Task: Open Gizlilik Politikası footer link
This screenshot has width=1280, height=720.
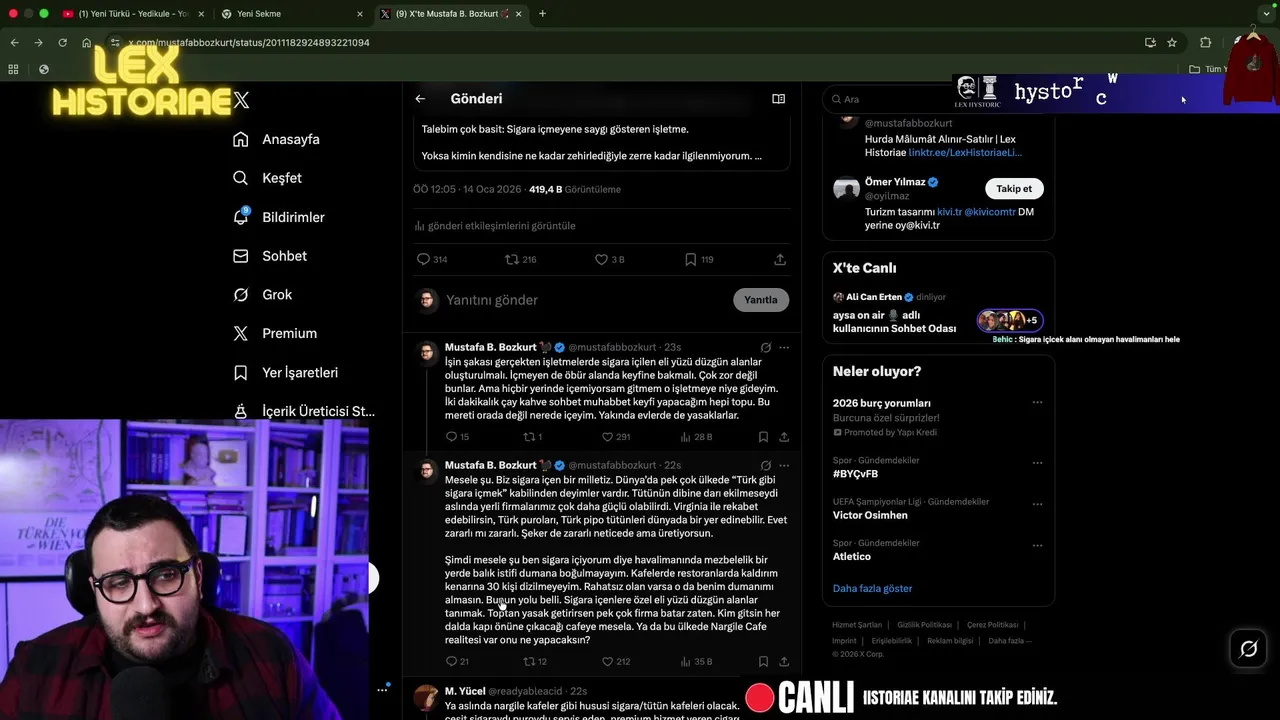Action: coord(924,625)
